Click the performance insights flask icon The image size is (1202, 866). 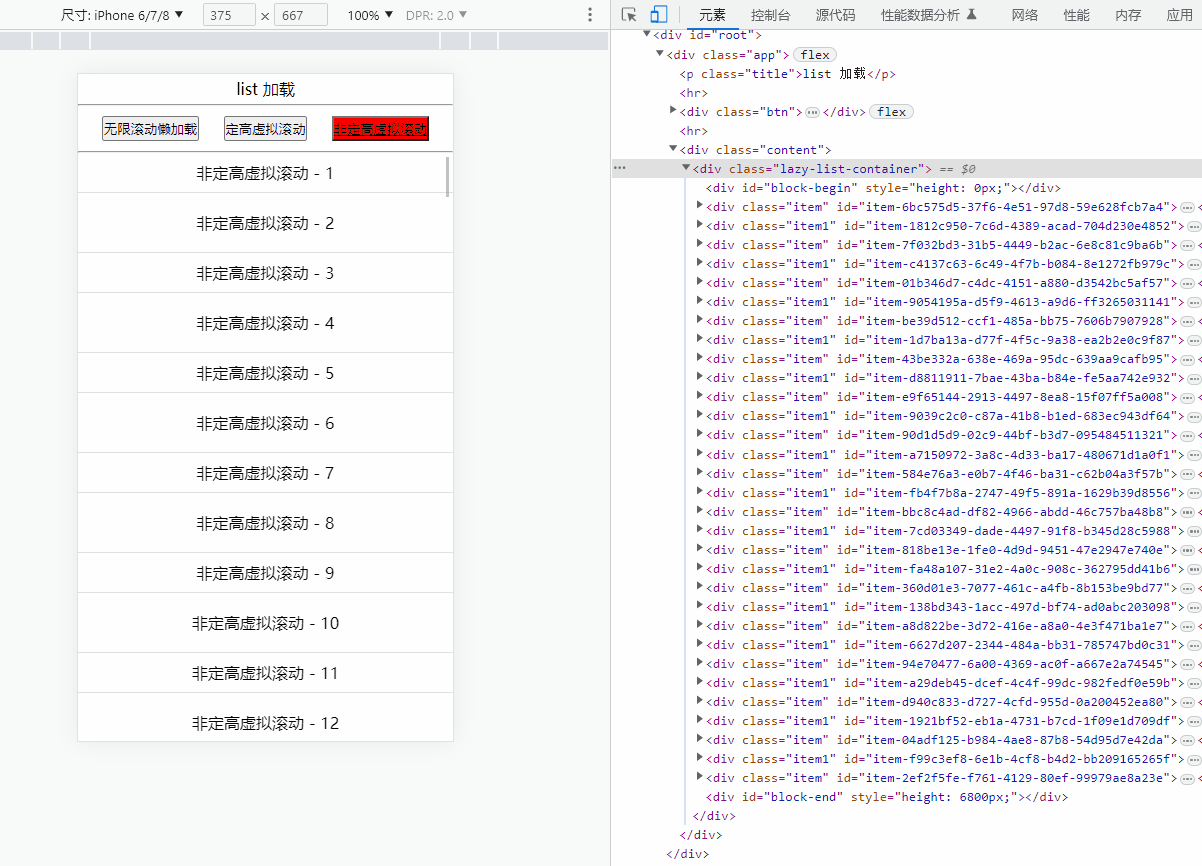[972, 15]
